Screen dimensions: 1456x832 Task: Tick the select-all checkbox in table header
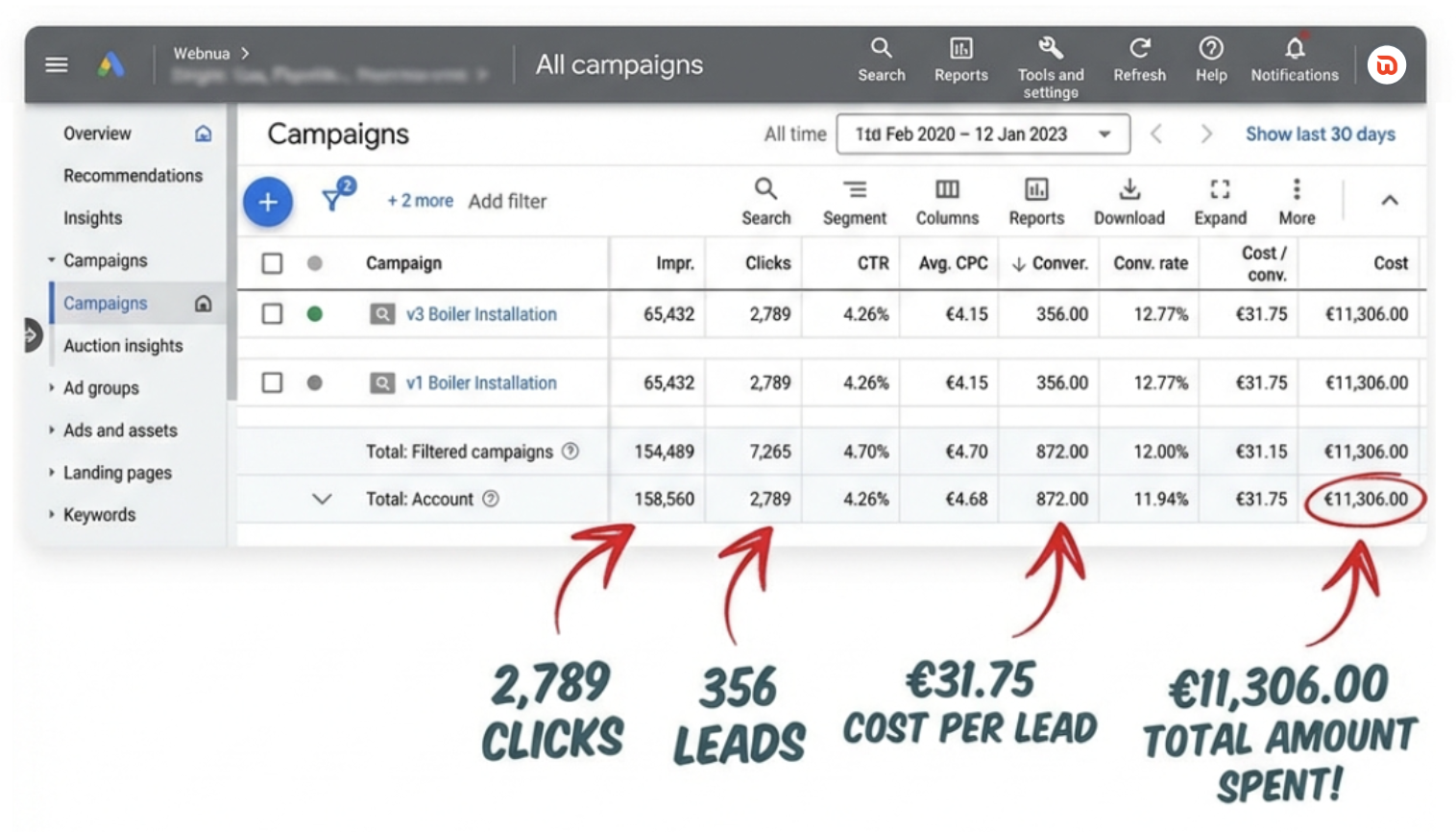pyautogui.click(x=273, y=263)
